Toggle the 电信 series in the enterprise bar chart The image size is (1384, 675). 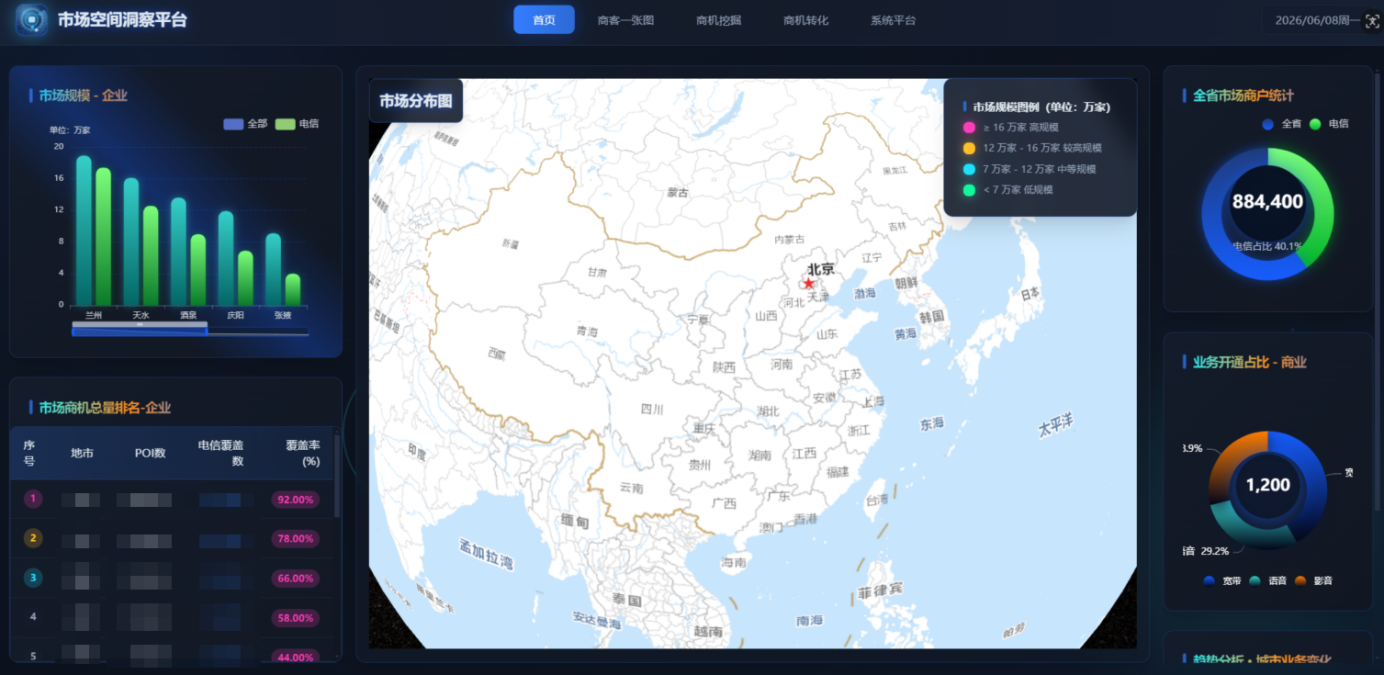tap(297, 124)
